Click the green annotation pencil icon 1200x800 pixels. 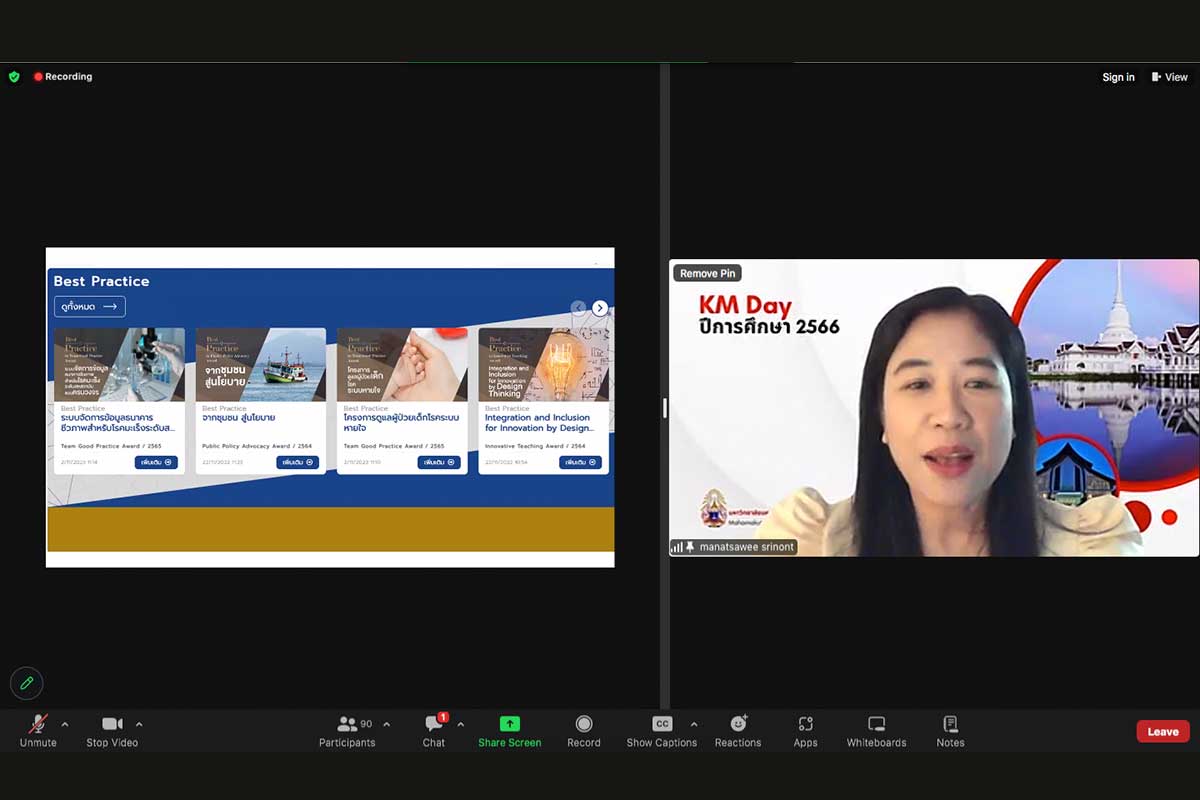[27, 683]
